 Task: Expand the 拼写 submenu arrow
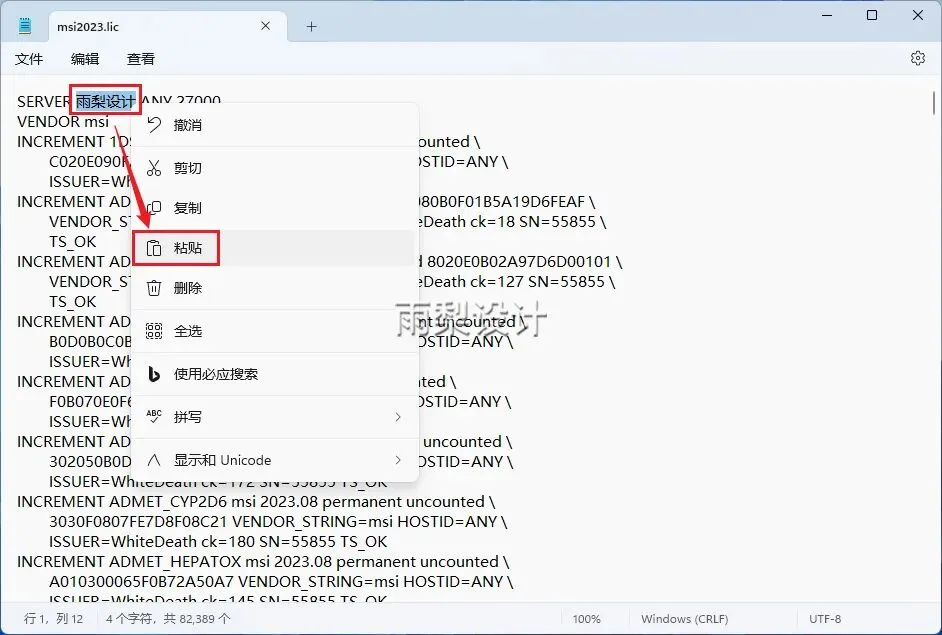pyautogui.click(x=398, y=417)
